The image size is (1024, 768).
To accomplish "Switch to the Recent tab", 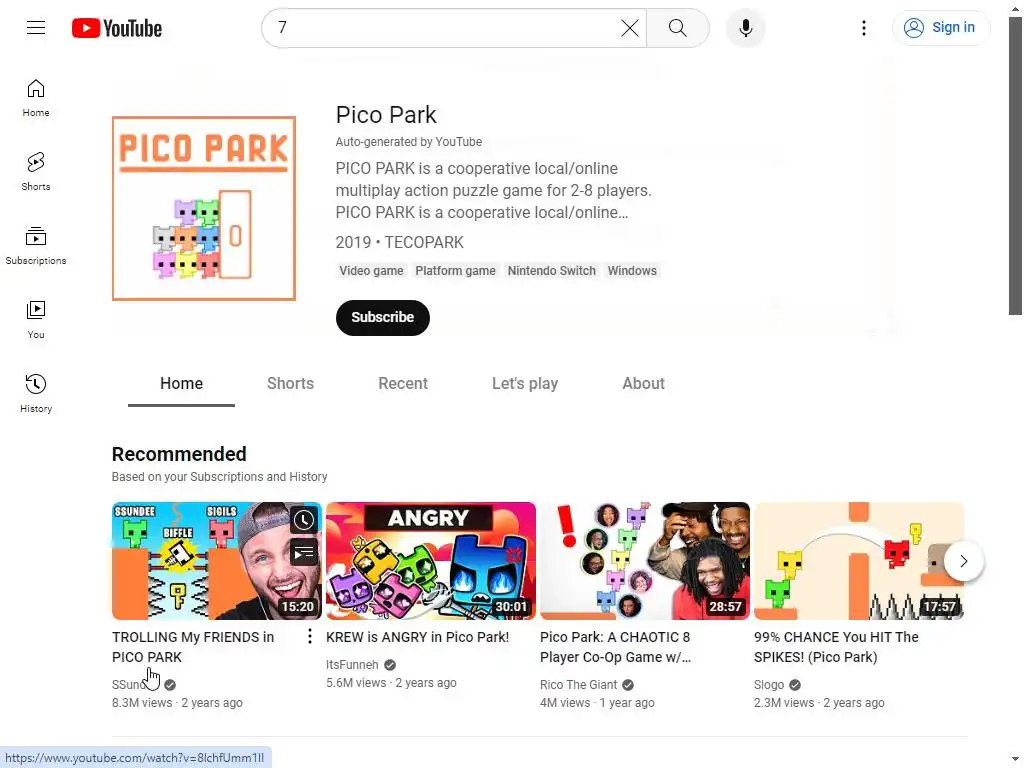I will 403,383.
